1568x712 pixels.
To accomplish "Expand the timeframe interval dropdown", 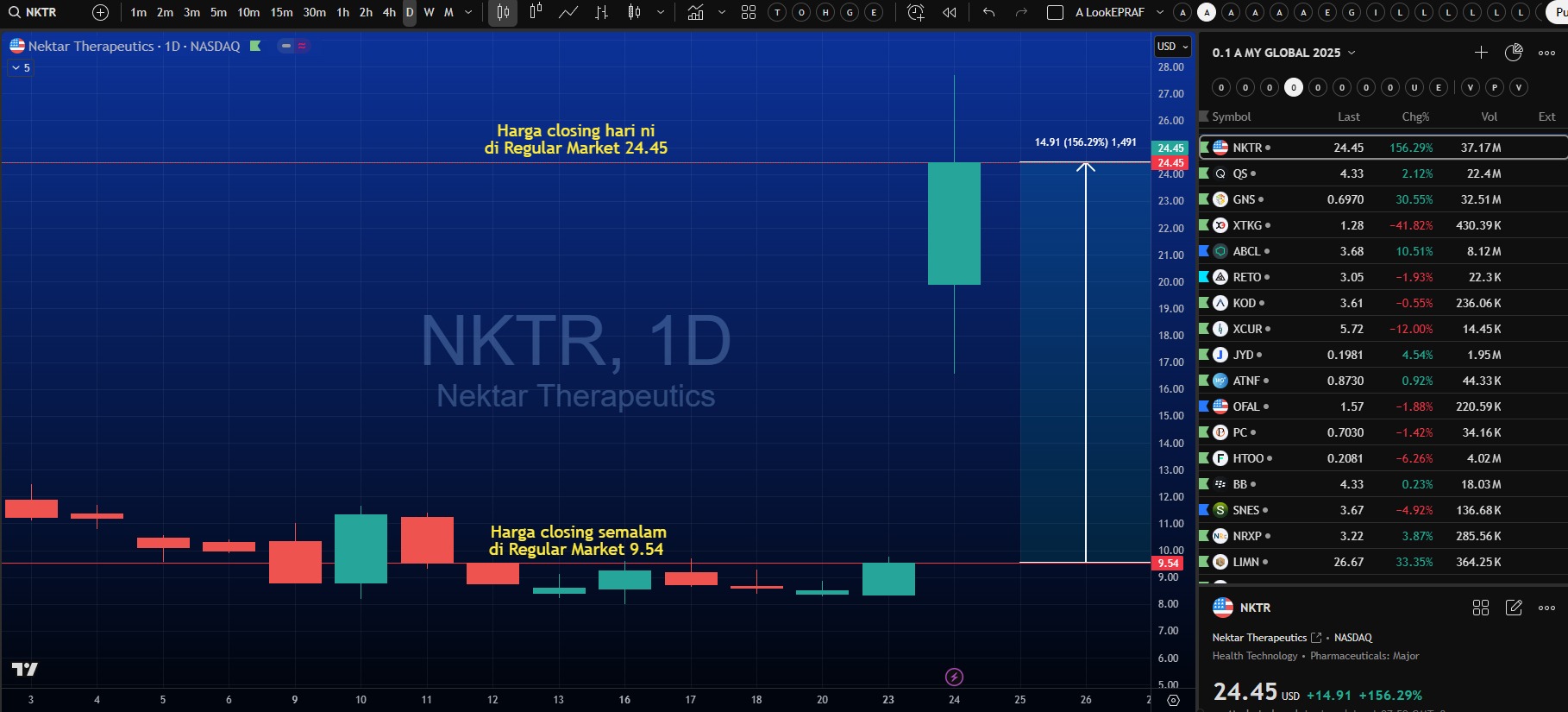I will coord(468,12).
